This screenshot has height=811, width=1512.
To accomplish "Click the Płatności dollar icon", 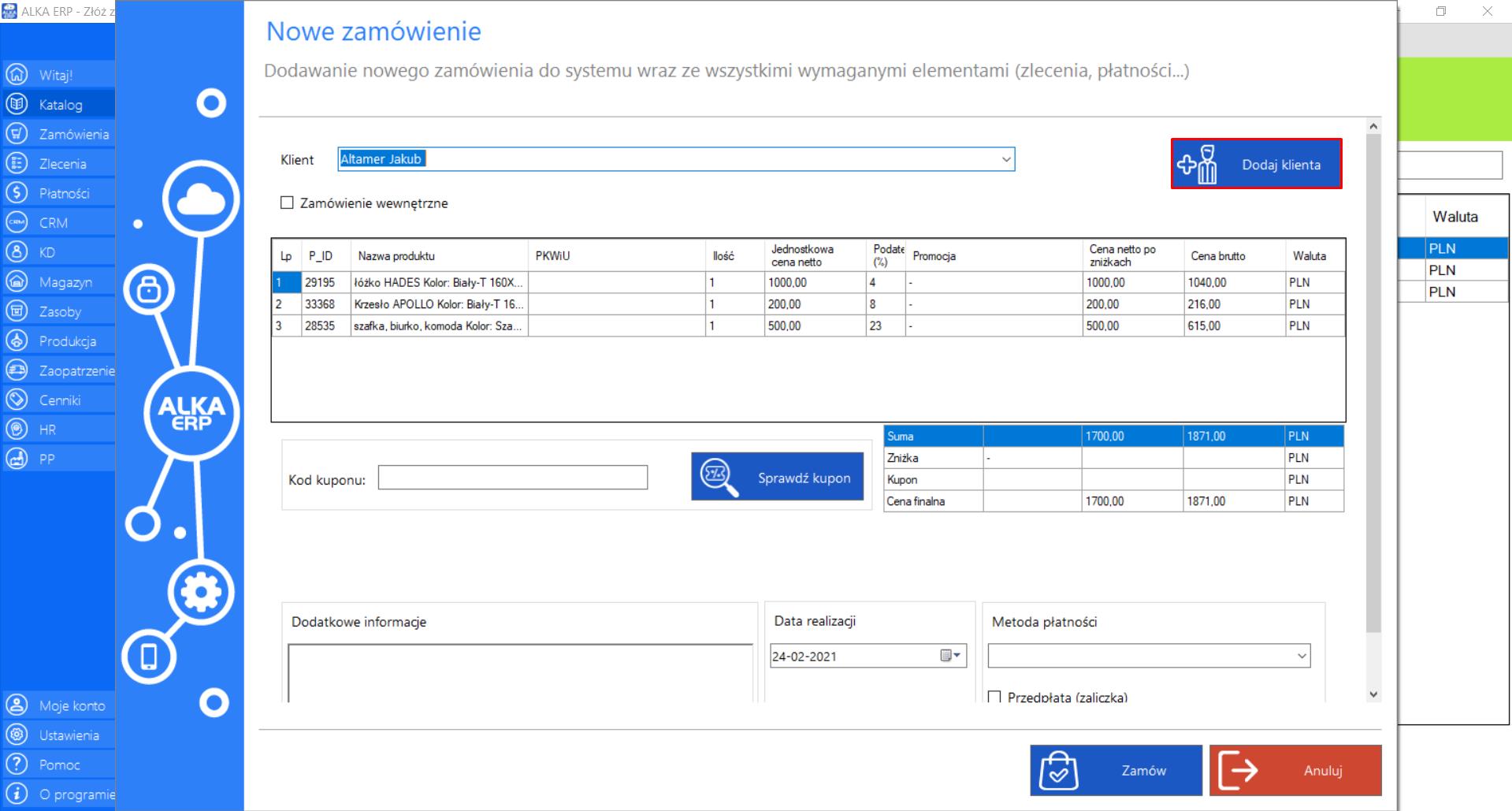I will [17, 193].
